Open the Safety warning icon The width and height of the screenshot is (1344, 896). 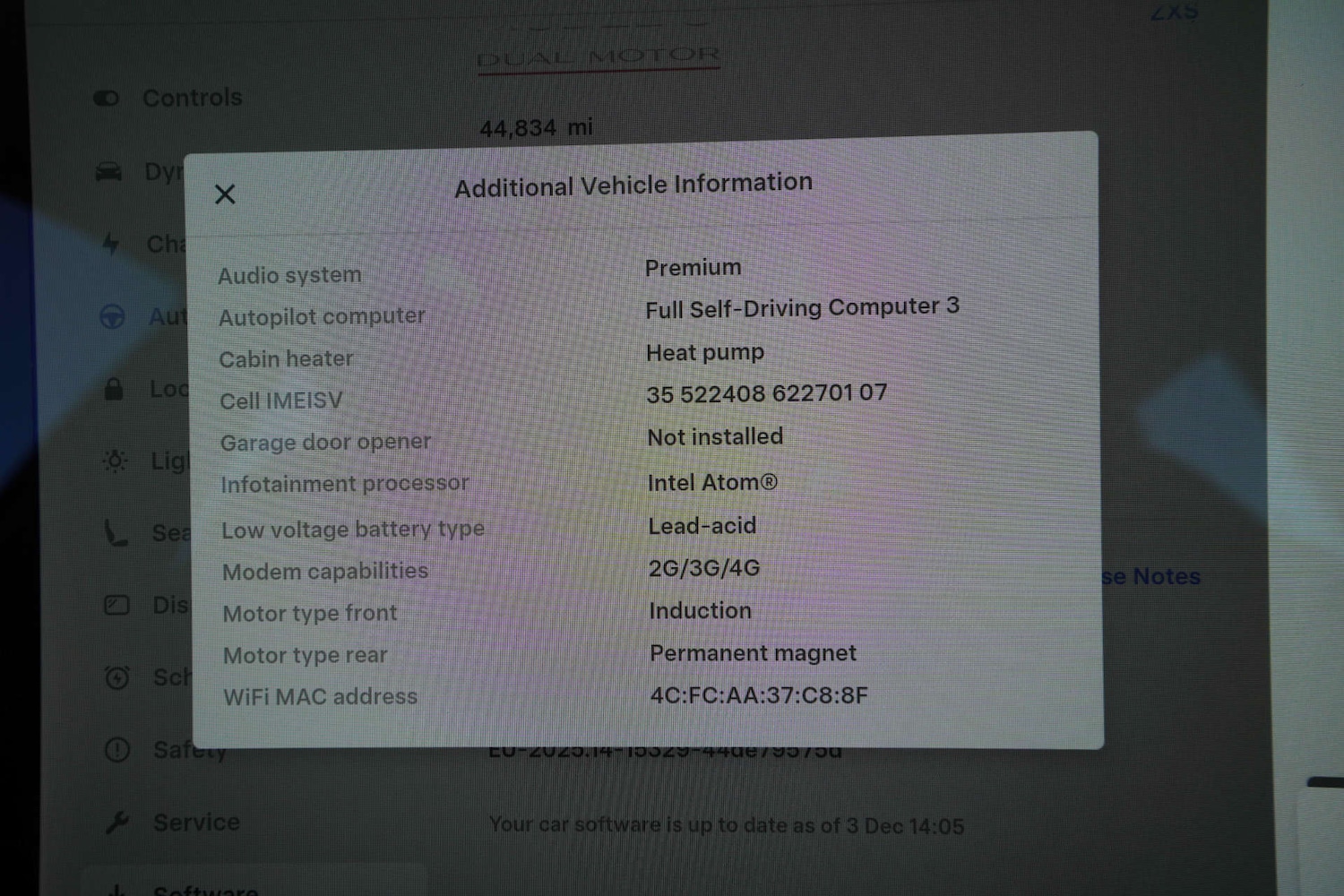coord(116,750)
